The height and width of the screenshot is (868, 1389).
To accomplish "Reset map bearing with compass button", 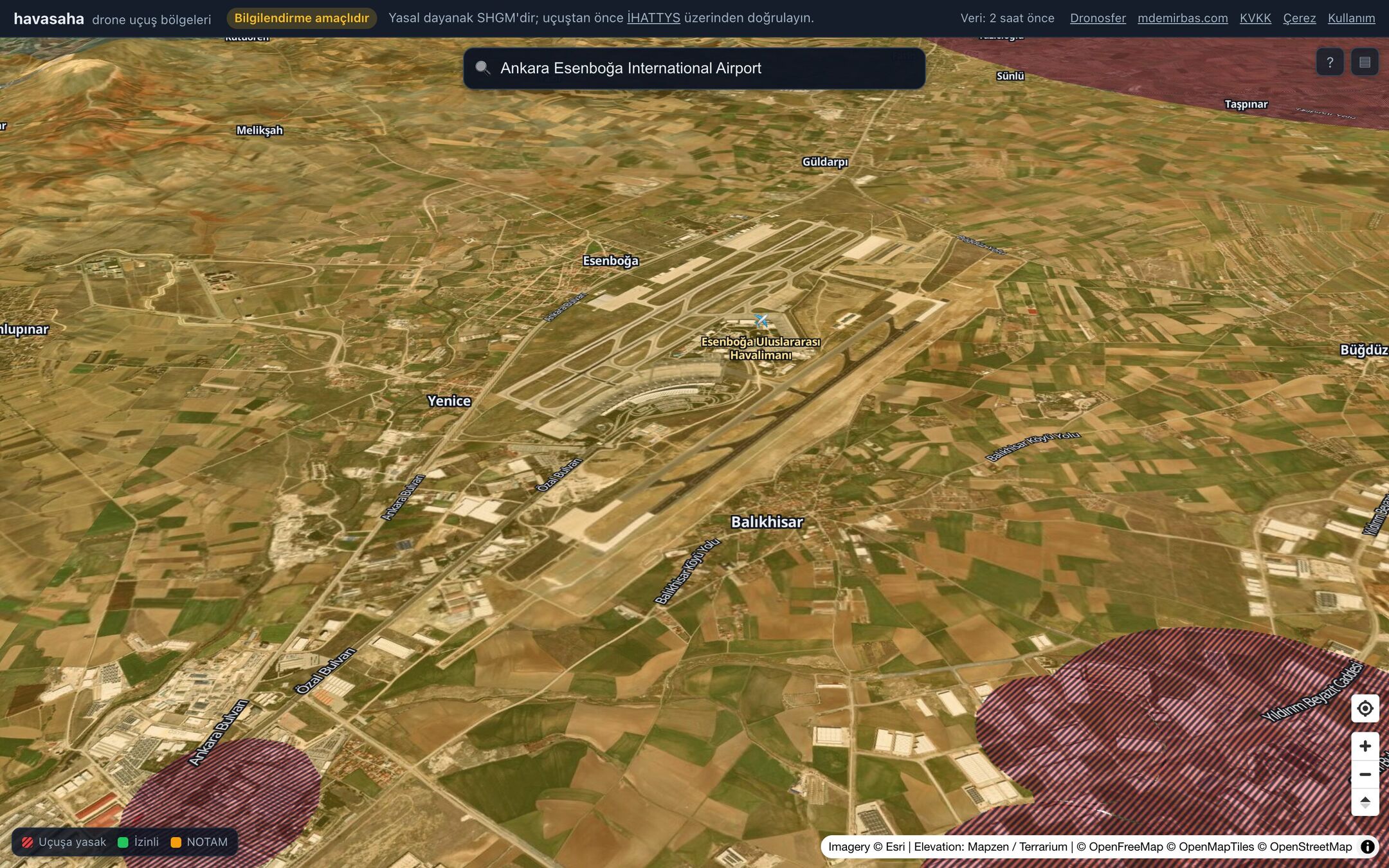I will pos(1365,802).
